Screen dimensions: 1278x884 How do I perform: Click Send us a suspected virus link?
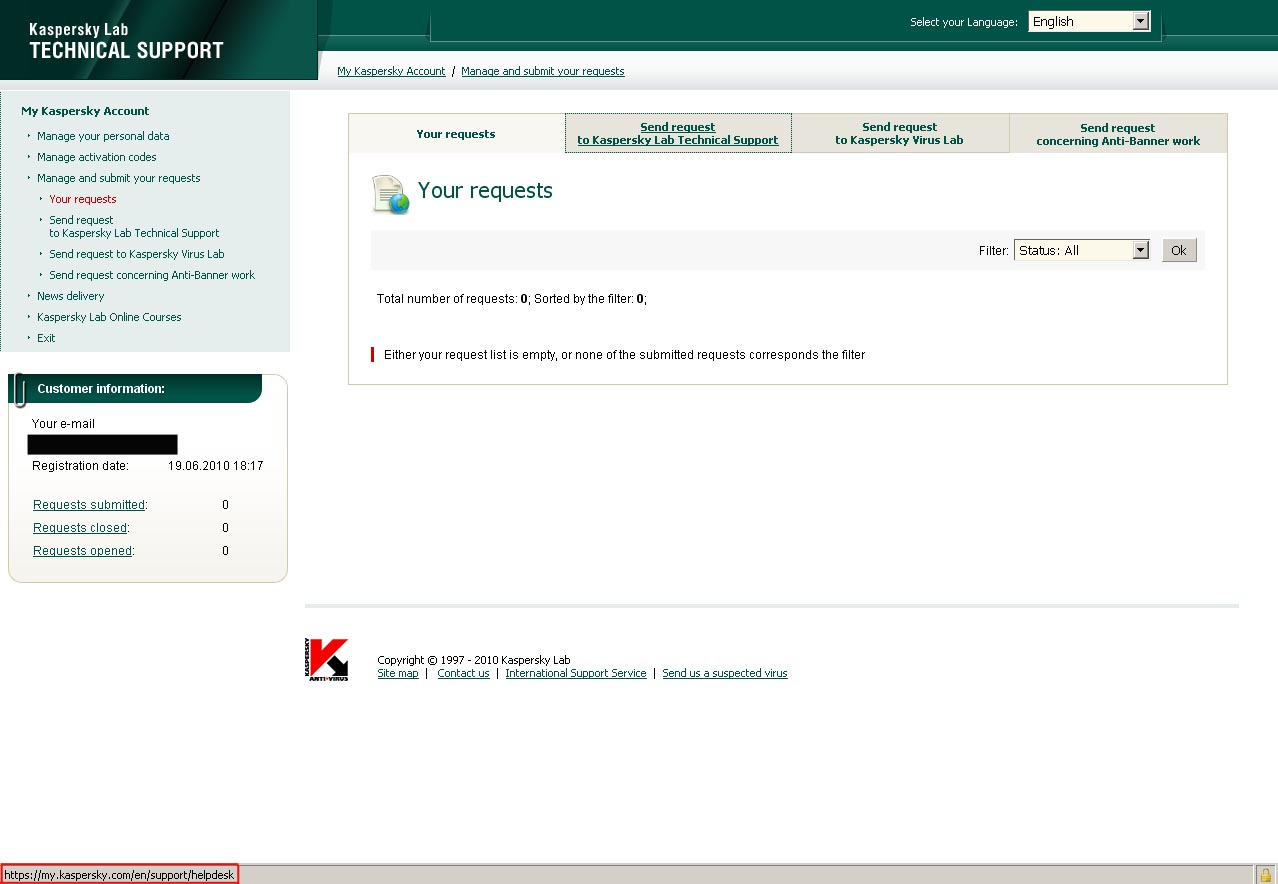point(725,674)
